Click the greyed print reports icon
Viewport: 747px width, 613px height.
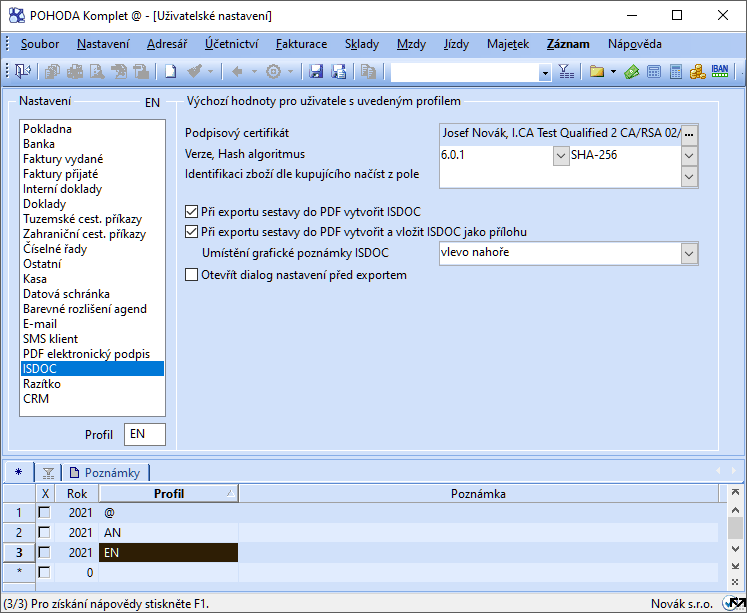[x=52, y=71]
